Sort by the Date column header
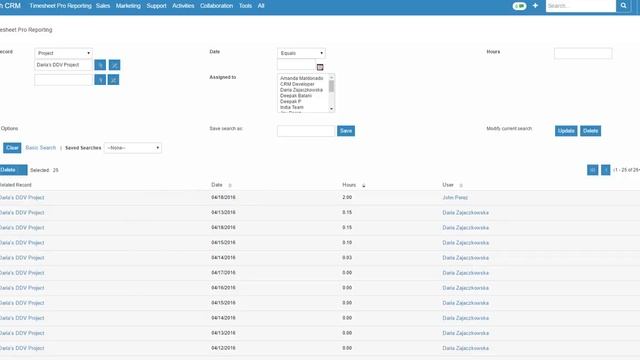 (217, 185)
